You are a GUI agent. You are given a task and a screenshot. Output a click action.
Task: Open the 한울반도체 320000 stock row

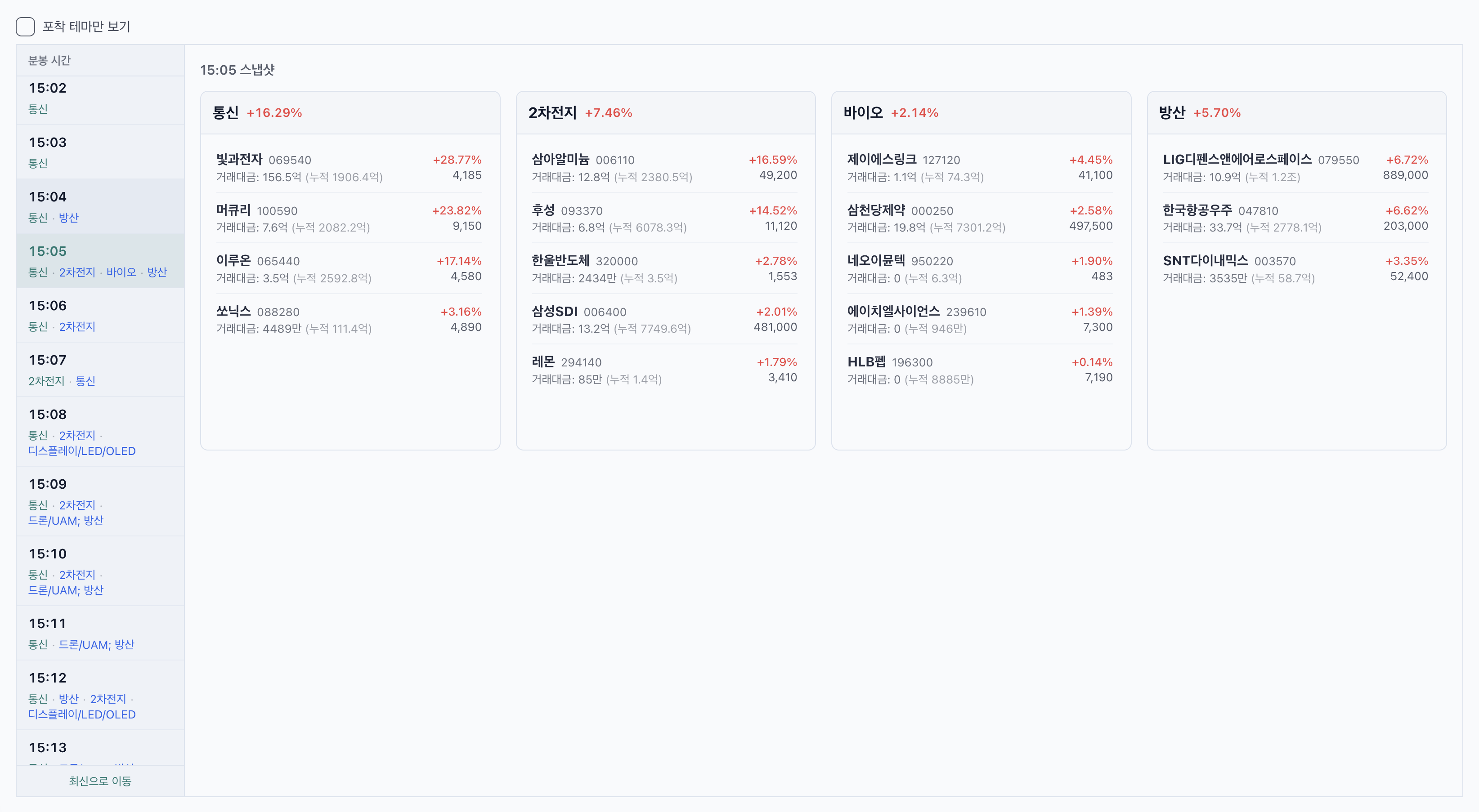click(x=664, y=268)
